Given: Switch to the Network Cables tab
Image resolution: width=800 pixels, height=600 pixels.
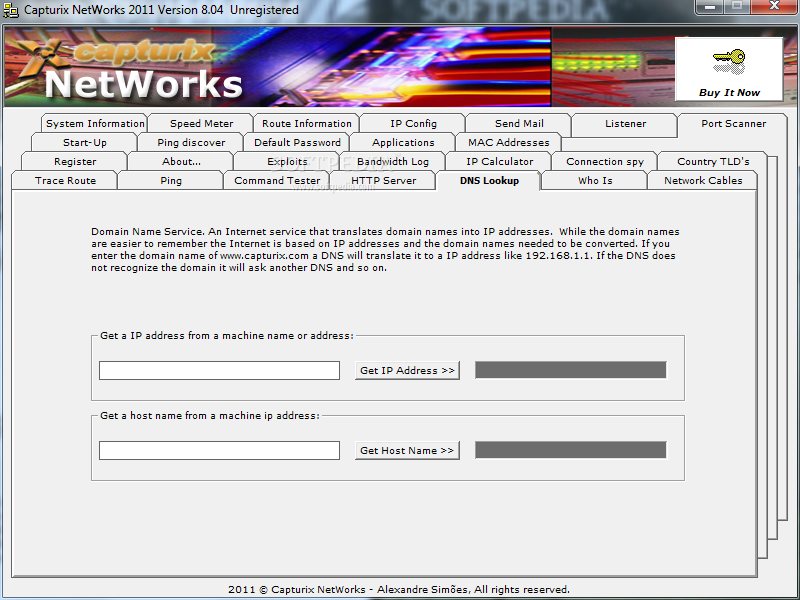Looking at the screenshot, I should 703,180.
